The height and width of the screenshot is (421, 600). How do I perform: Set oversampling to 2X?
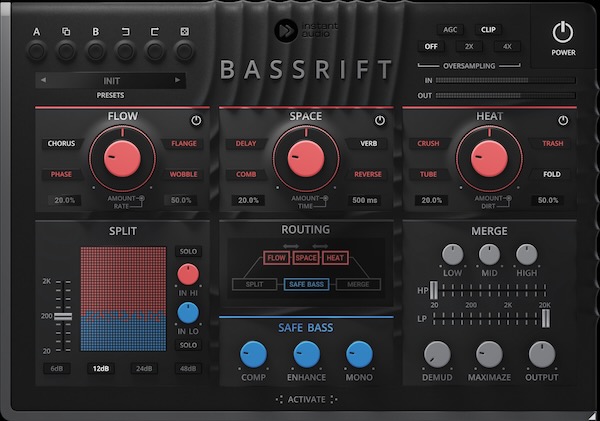click(x=468, y=46)
